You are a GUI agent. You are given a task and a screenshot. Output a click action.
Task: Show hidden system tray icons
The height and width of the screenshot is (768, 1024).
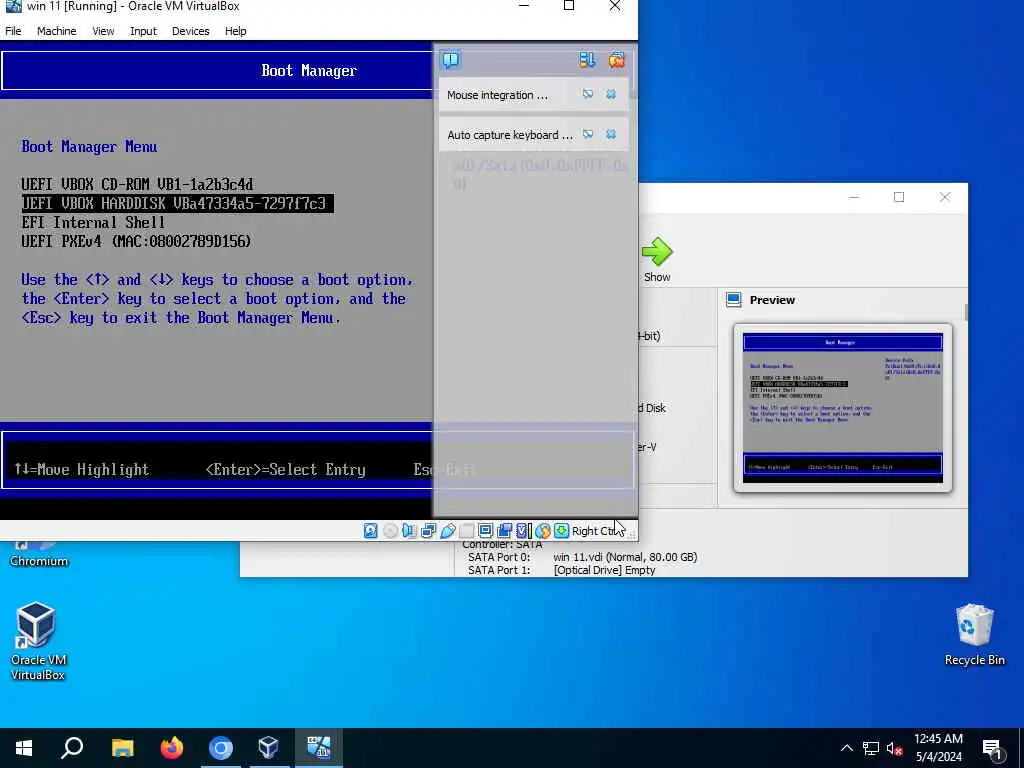pyautogui.click(x=846, y=748)
